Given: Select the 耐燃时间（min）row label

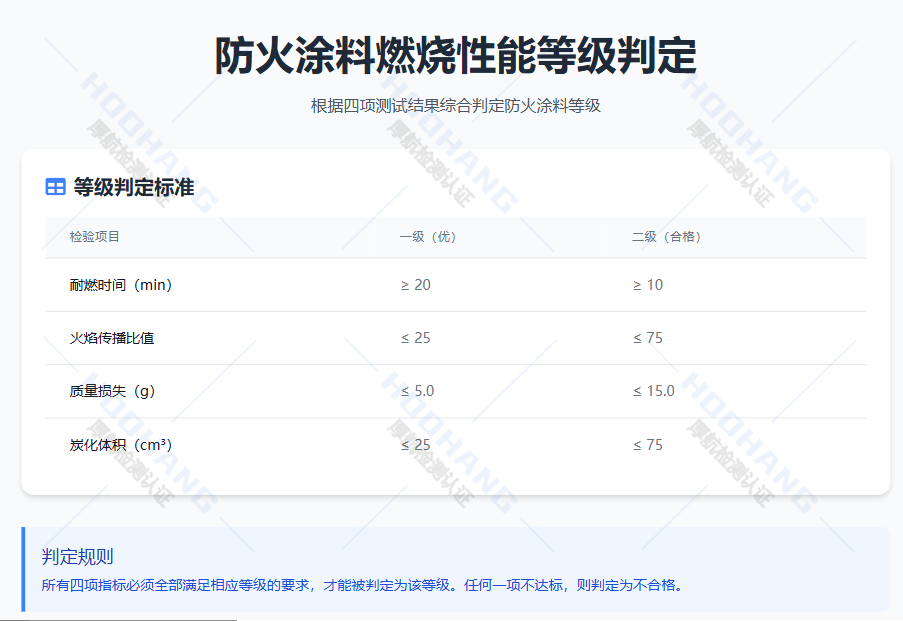Looking at the screenshot, I should click(x=122, y=285).
